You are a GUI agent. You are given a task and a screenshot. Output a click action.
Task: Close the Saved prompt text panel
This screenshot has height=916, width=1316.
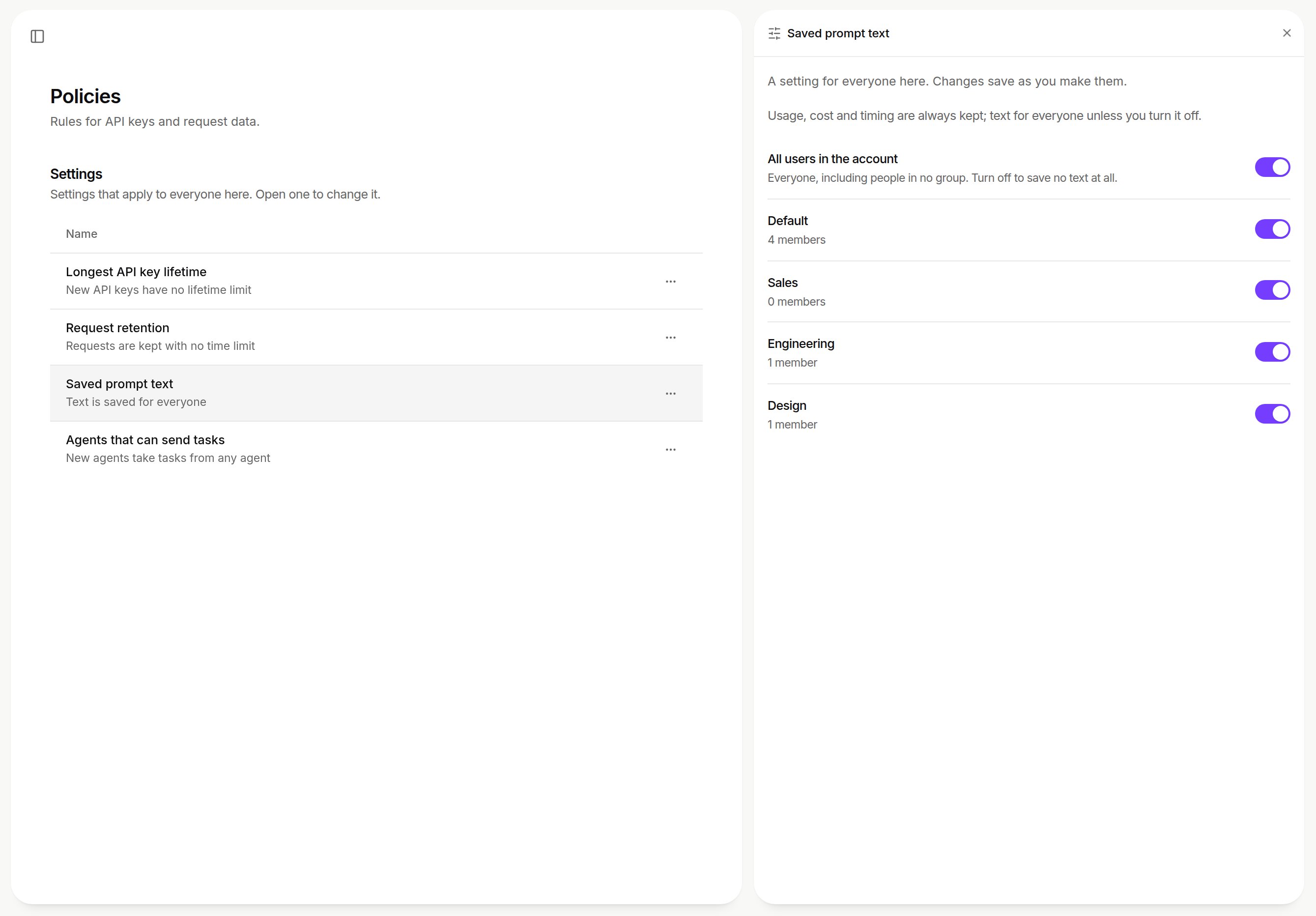pyautogui.click(x=1287, y=33)
